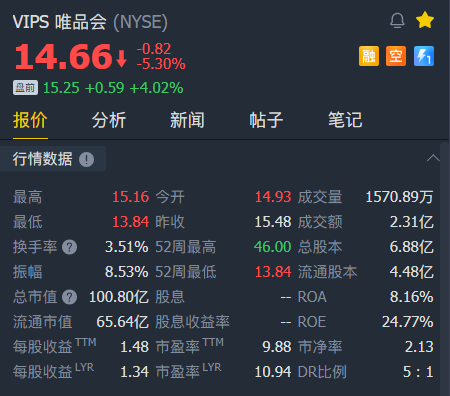450x396 pixels.
Task: Collapse the 行情数据 section with the chevron
Action: tap(433, 158)
